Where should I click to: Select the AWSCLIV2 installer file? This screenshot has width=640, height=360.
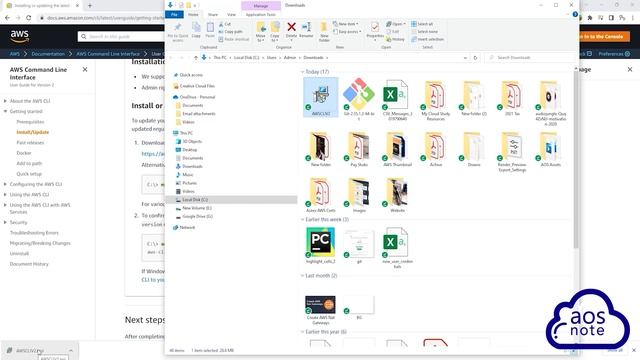pyautogui.click(x=321, y=97)
